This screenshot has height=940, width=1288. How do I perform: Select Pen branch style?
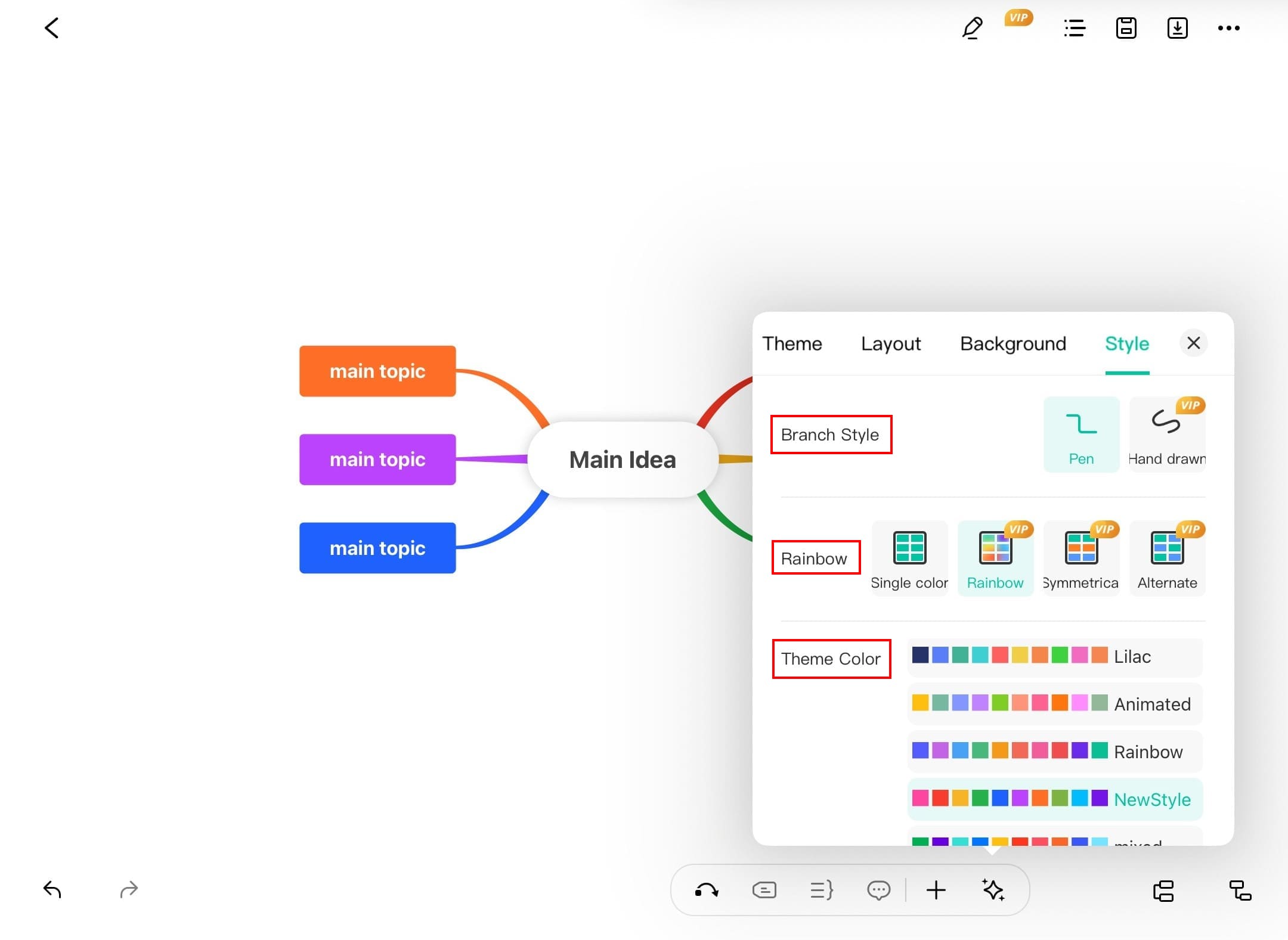pos(1081,435)
